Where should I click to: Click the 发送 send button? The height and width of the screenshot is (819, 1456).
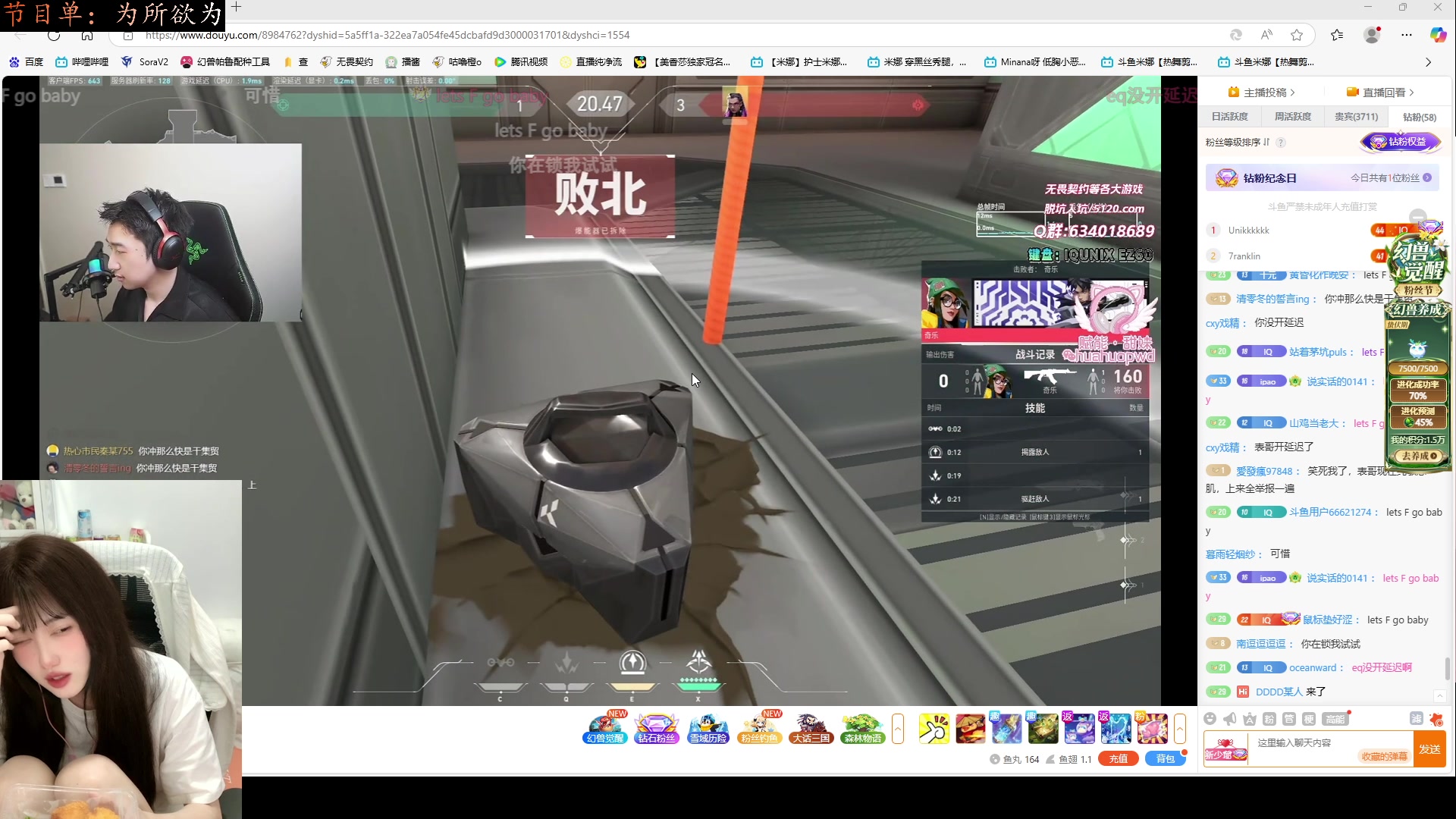tap(1429, 749)
